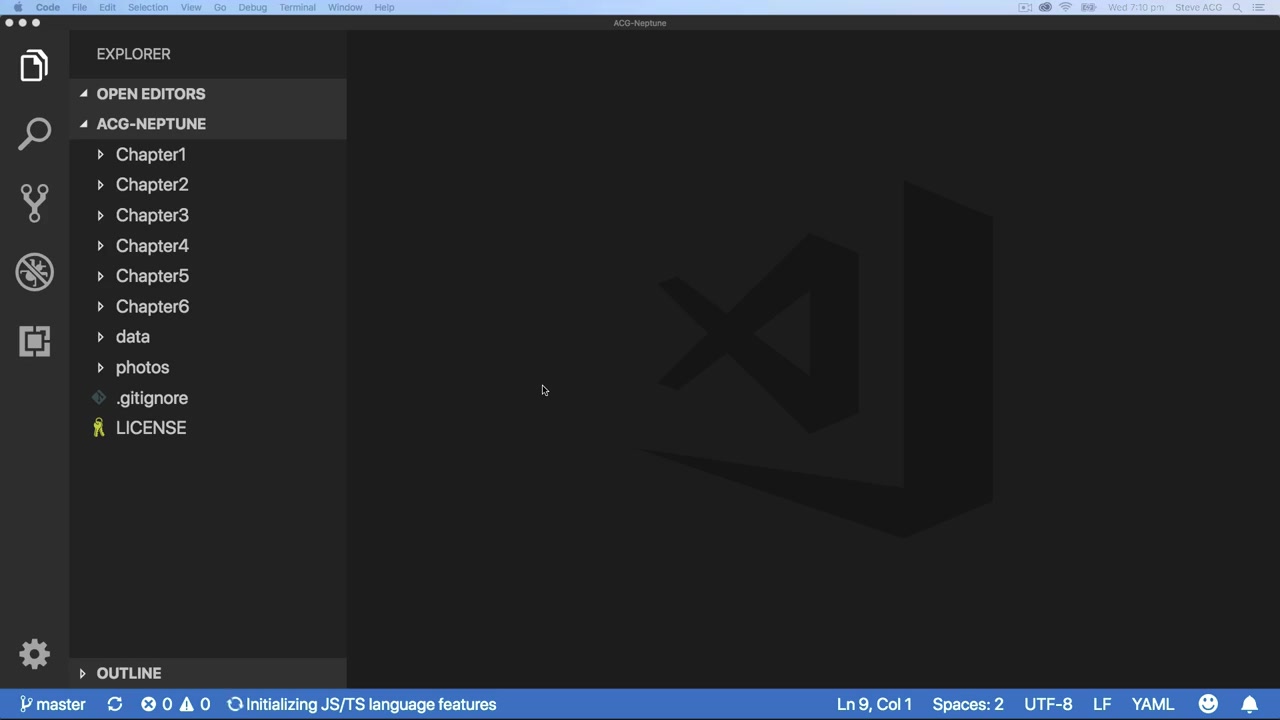Select the .gitignore file name
Screen dimensions: 1280x720
(152, 398)
